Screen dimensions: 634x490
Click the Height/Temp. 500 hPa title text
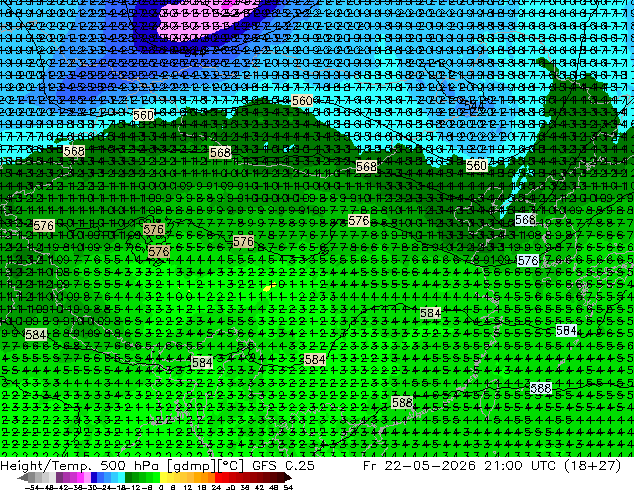tap(82, 465)
